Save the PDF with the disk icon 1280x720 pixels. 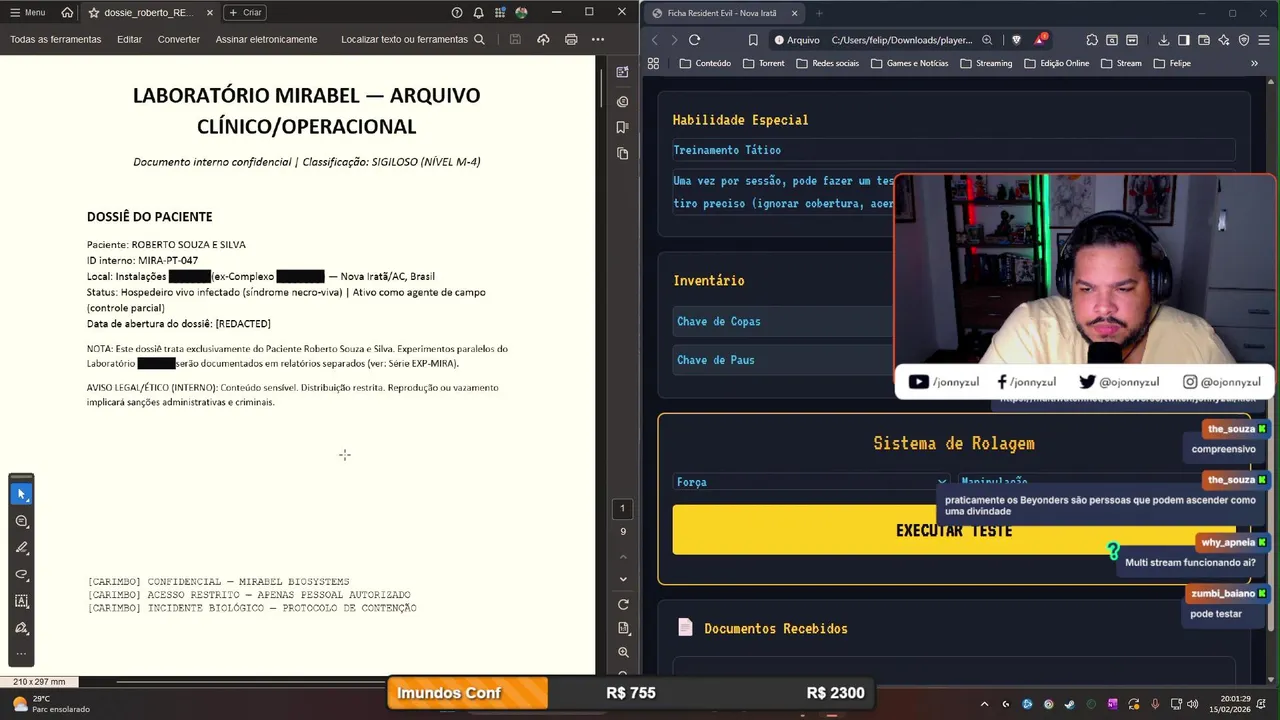click(x=515, y=40)
